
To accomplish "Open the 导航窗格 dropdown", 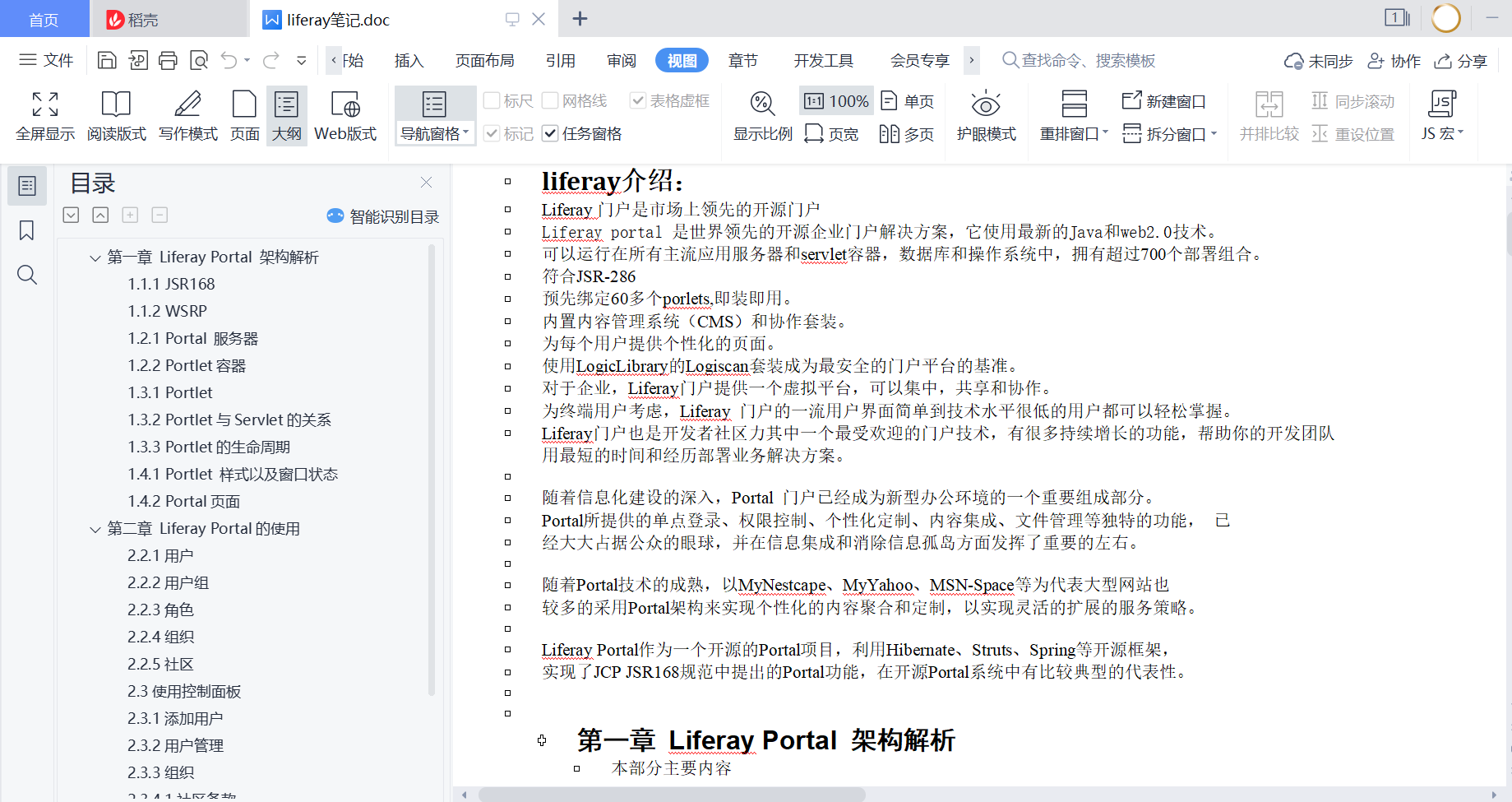I will click(434, 133).
